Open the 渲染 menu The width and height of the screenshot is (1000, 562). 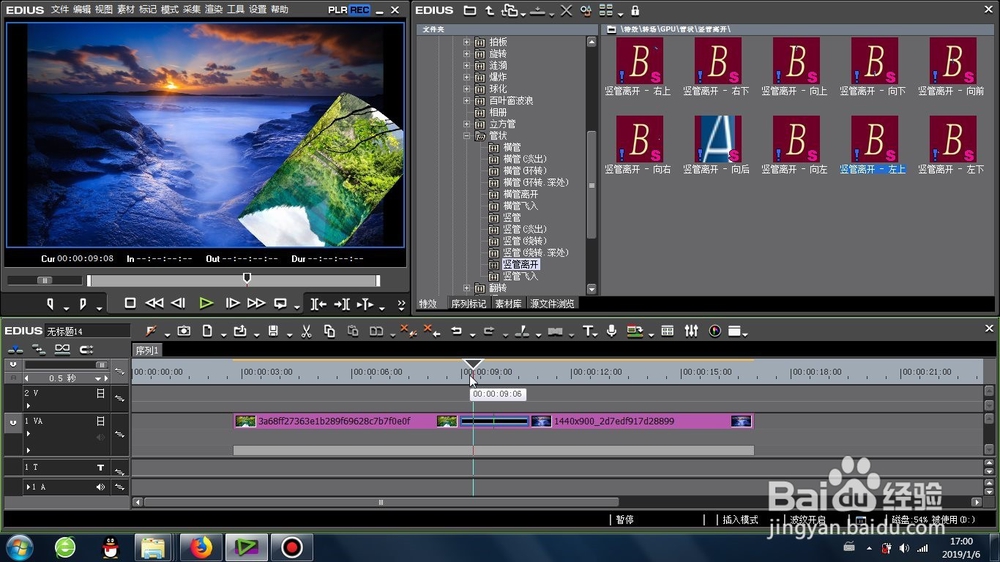pyautogui.click(x=214, y=10)
